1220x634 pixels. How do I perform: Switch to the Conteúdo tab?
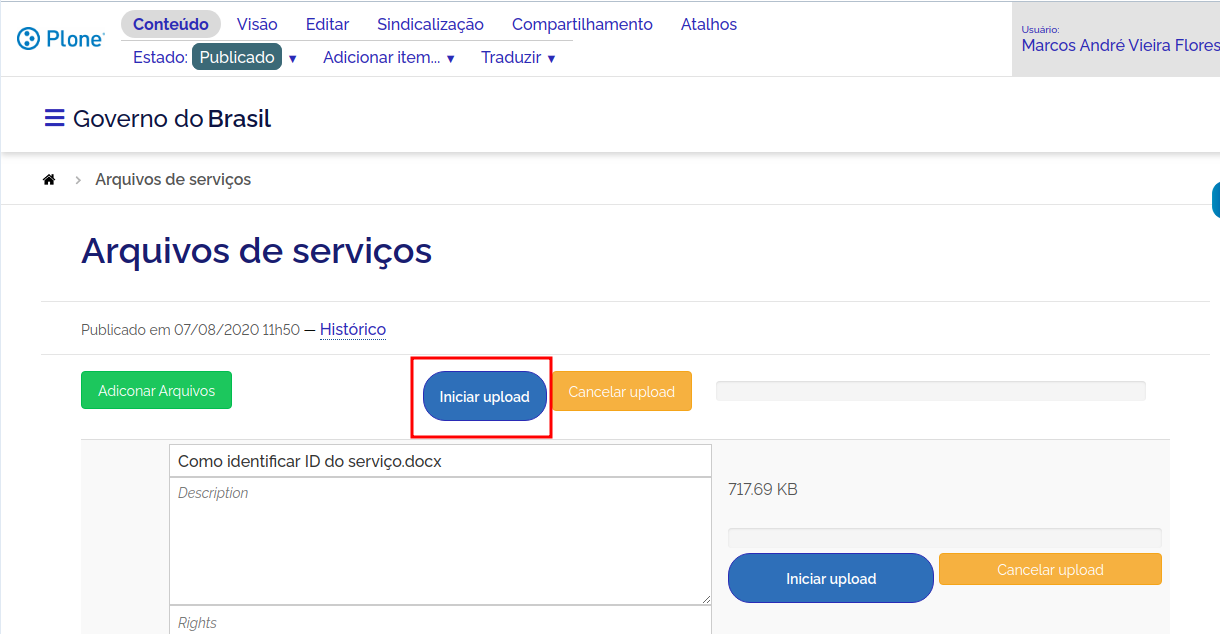(x=171, y=24)
